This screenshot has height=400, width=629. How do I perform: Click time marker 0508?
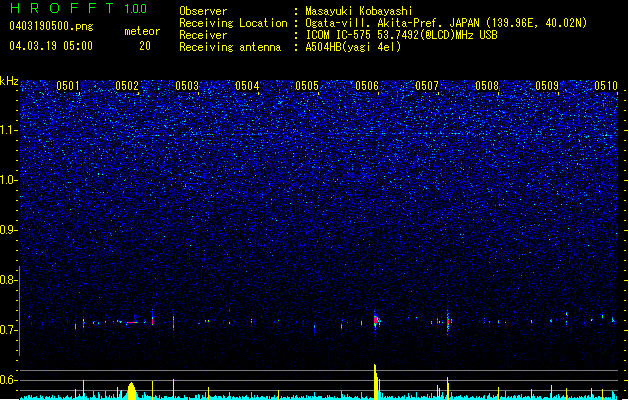click(x=487, y=85)
